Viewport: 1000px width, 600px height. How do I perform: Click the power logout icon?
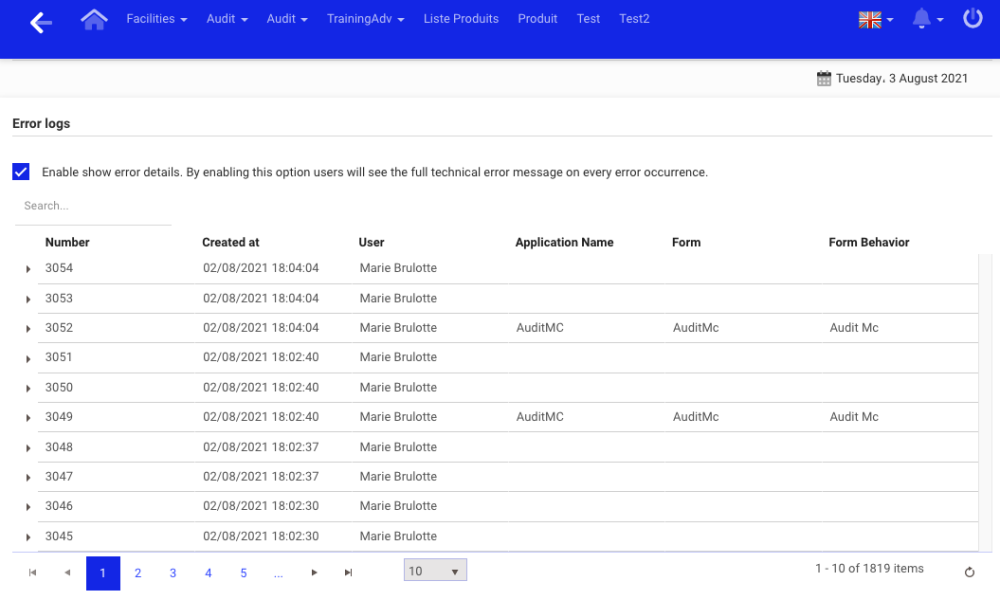[x=973, y=18]
